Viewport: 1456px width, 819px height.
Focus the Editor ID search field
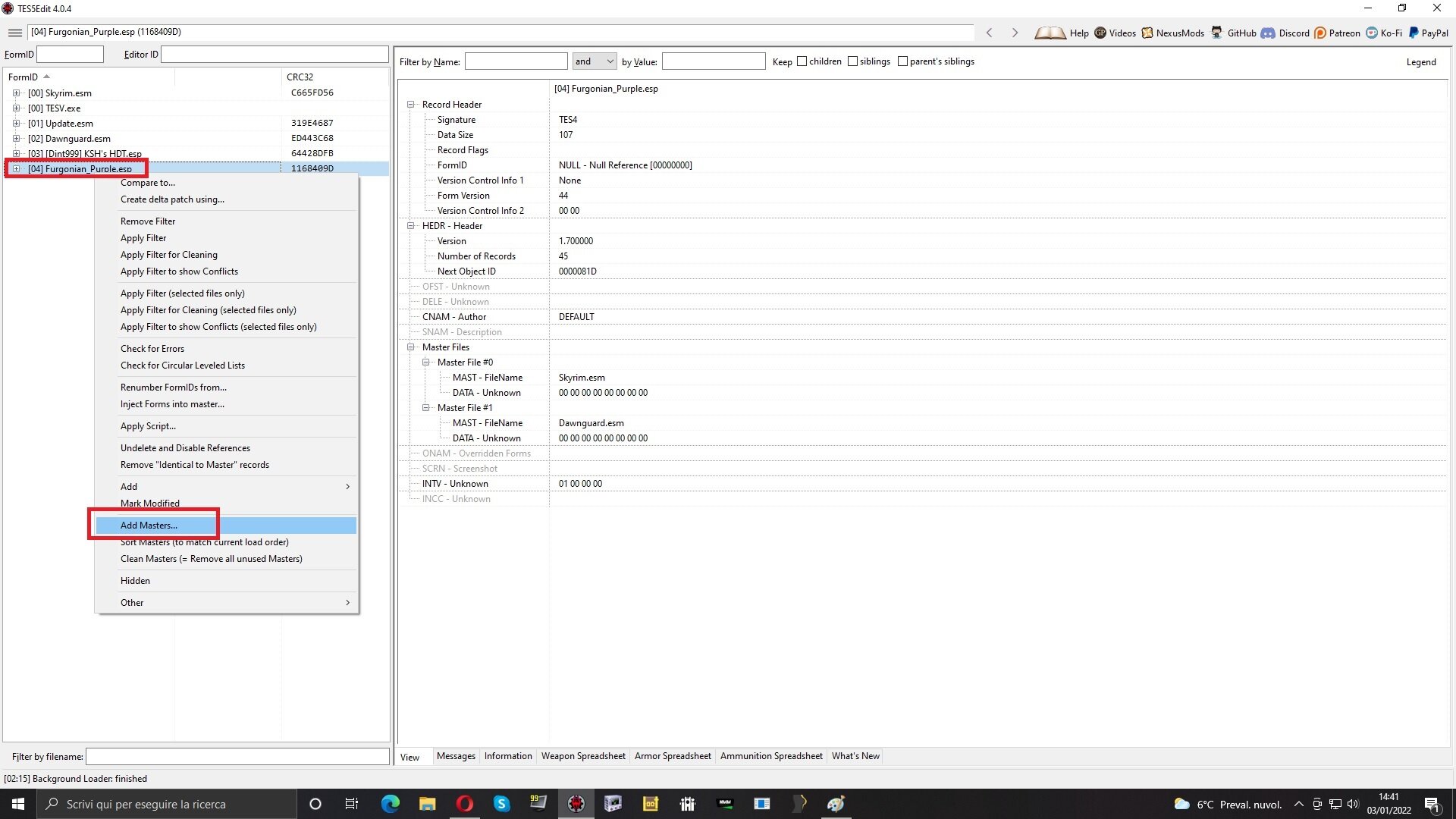tap(275, 55)
